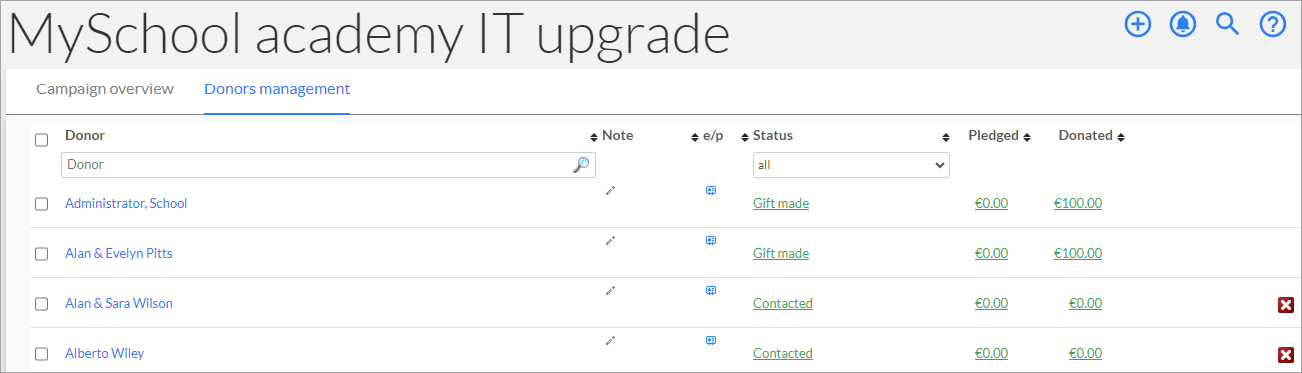Image resolution: width=1302 pixels, height=373 pixels.
Task: Click Gift made status for Administrator, School
Action: (x=781, y=203)
